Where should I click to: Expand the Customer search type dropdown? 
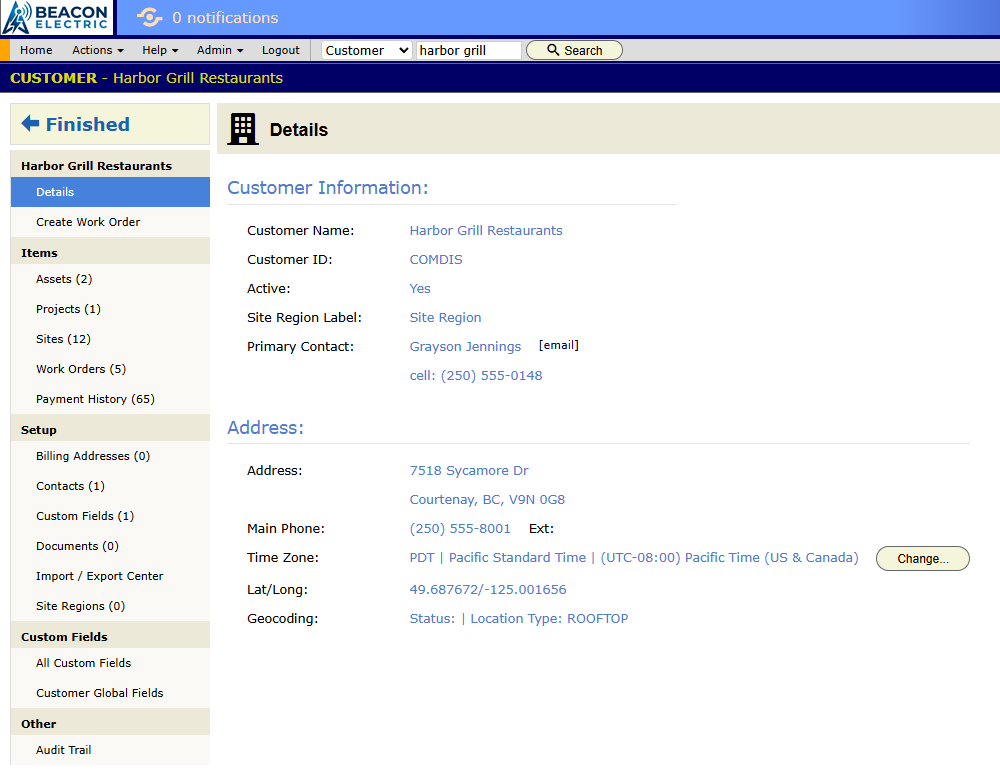coord(366,50)
